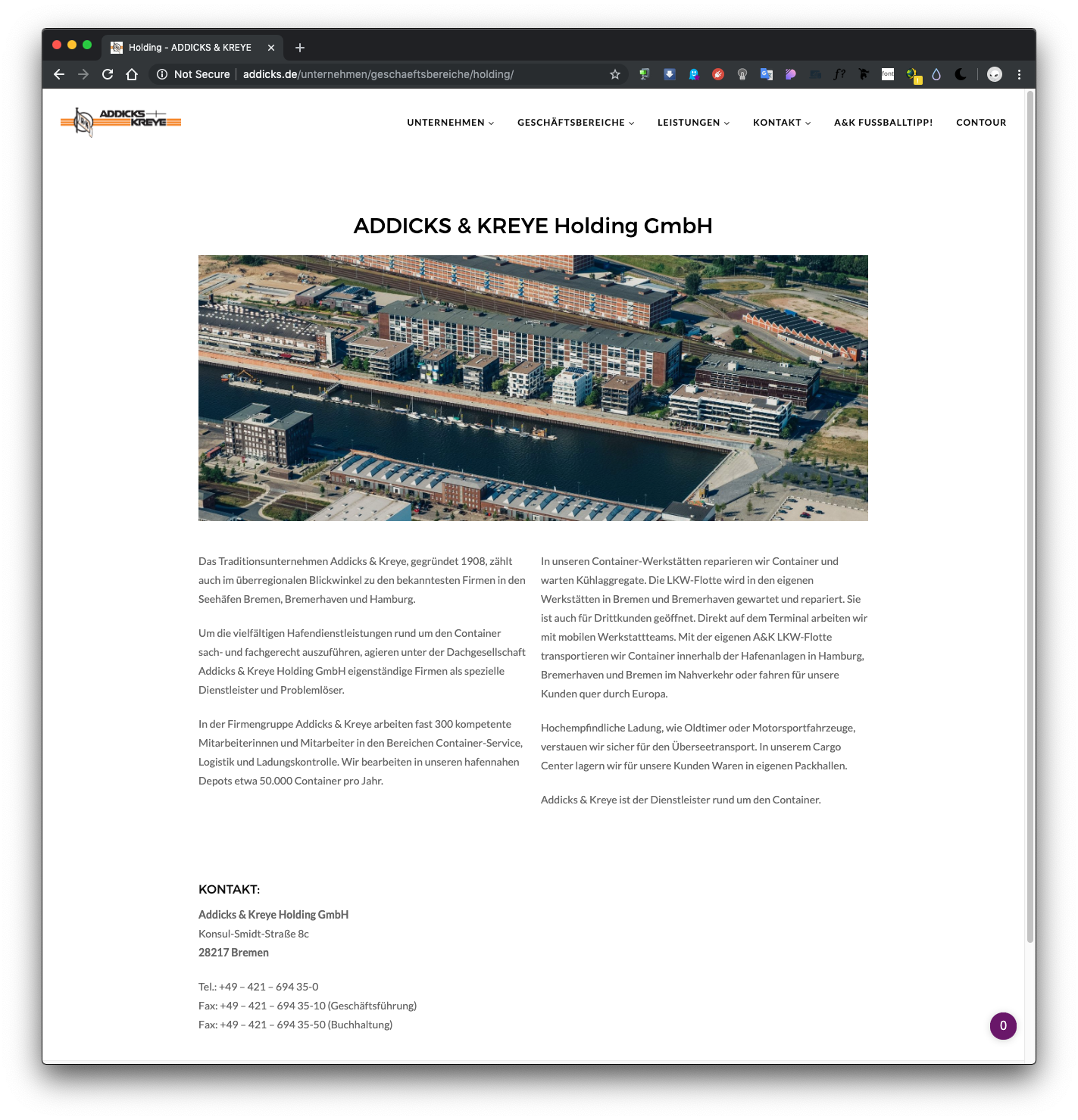Open the dark responsive devices extension
Viewport: 1078px width, 1120px height.
(815, 74)
